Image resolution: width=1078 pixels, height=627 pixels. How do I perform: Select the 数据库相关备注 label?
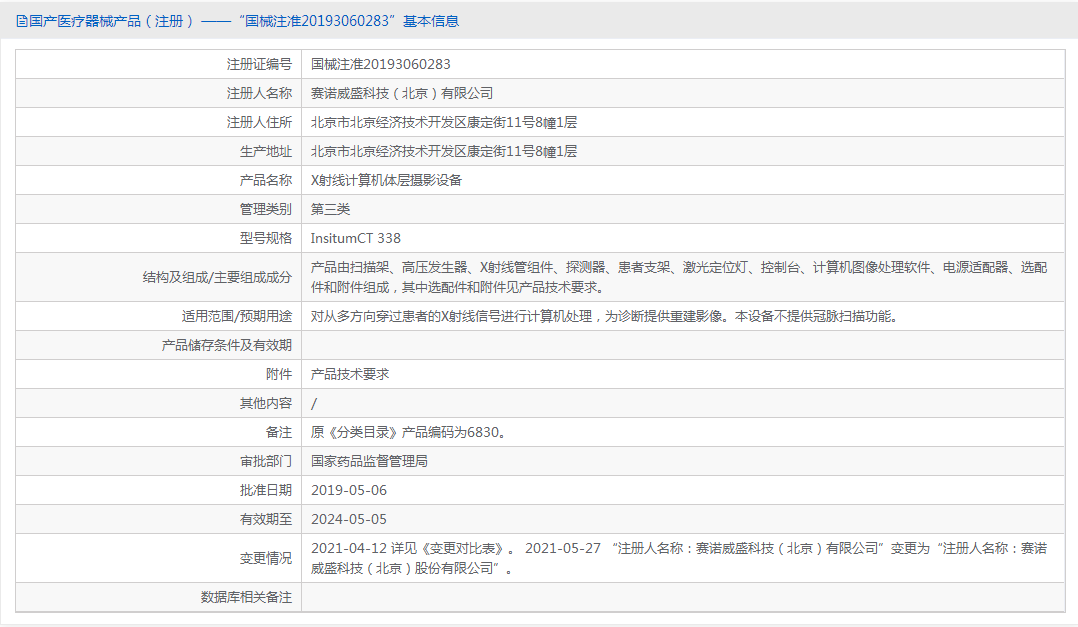pos(246,597)
